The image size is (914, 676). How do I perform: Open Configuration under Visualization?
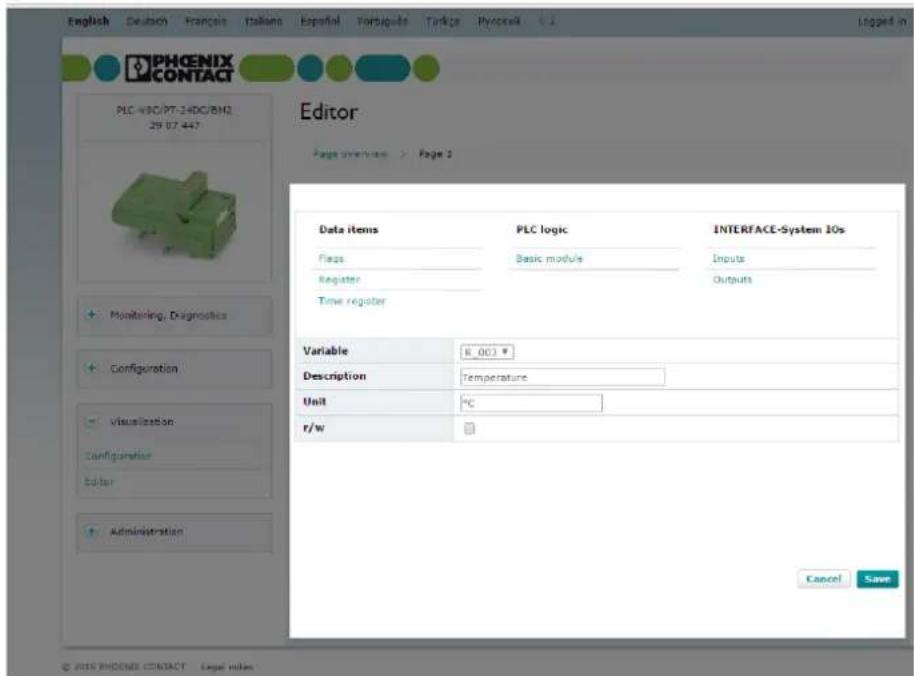118,455
